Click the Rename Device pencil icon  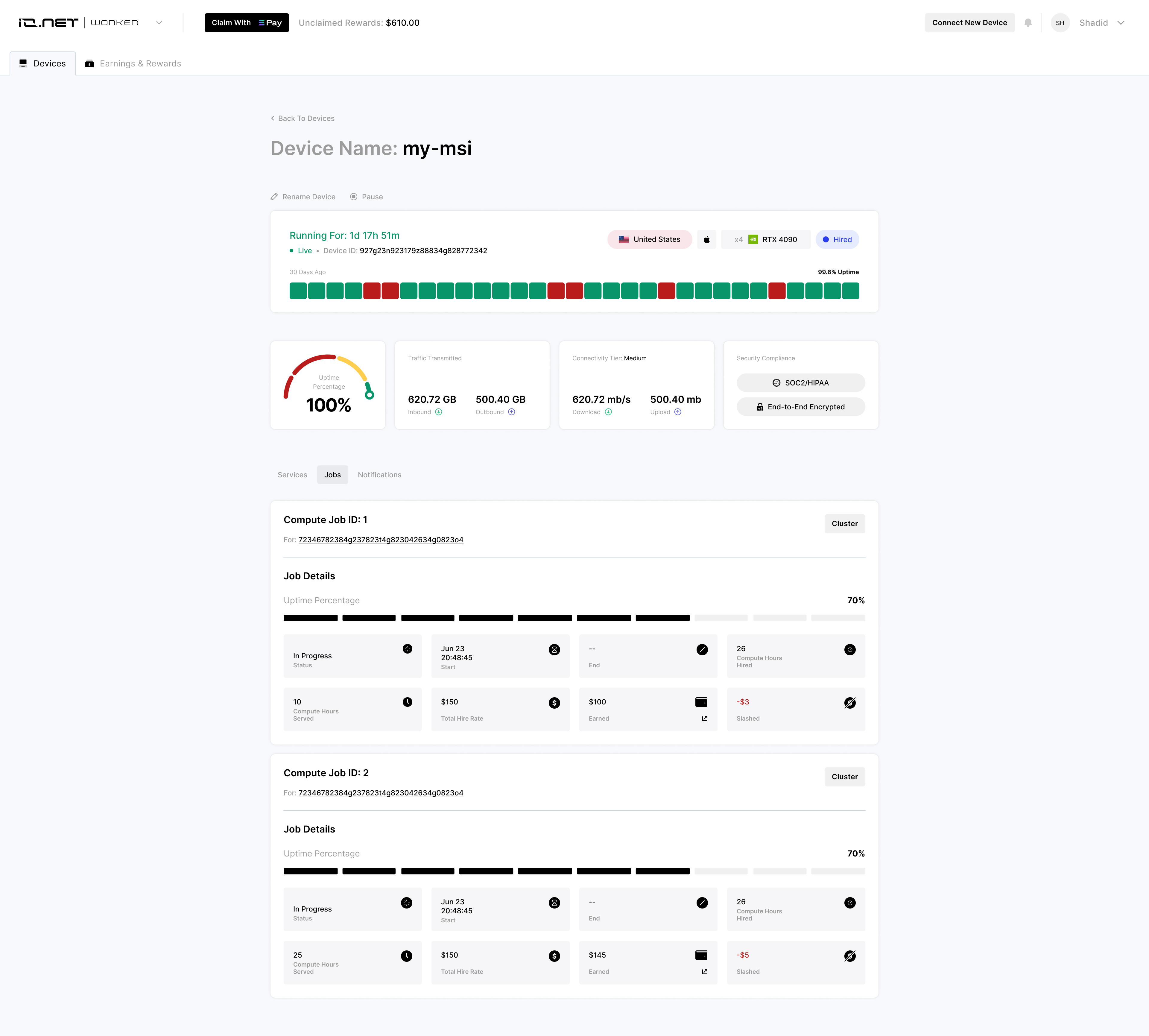(274, 197)
